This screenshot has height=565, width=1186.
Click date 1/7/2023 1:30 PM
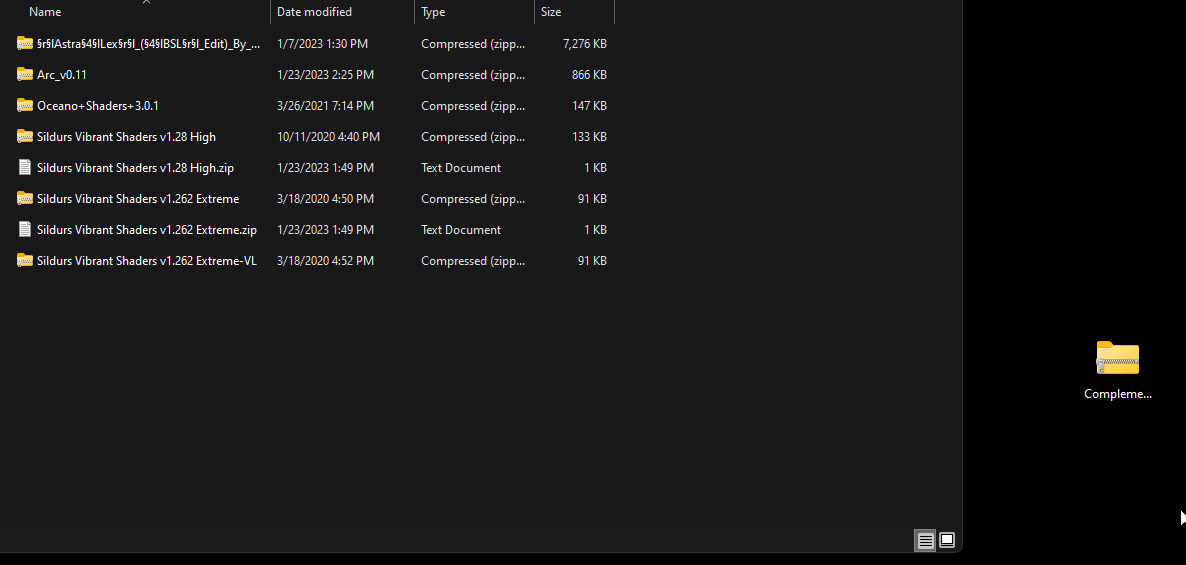pos(322,44)
